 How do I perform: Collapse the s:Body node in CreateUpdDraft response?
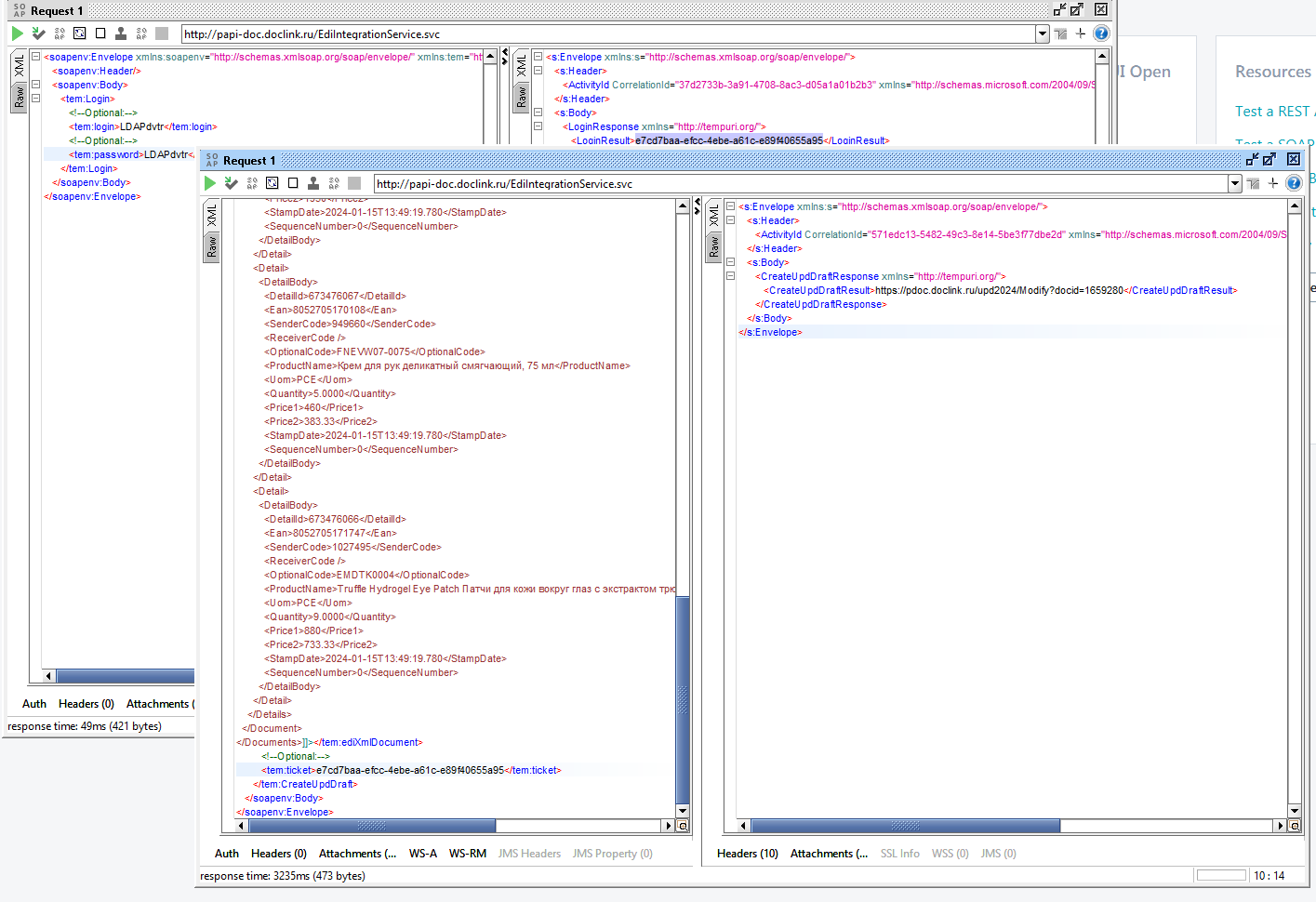pos(730,262)
